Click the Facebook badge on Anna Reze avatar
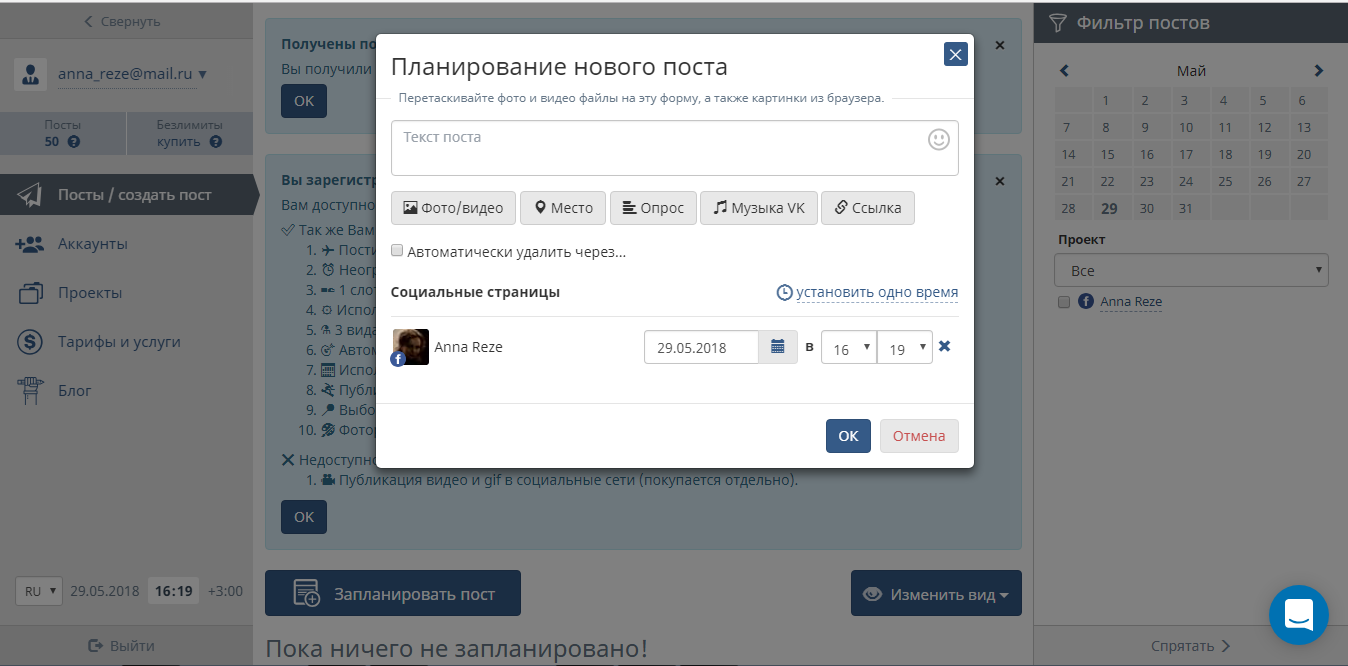 coord(399,361)
